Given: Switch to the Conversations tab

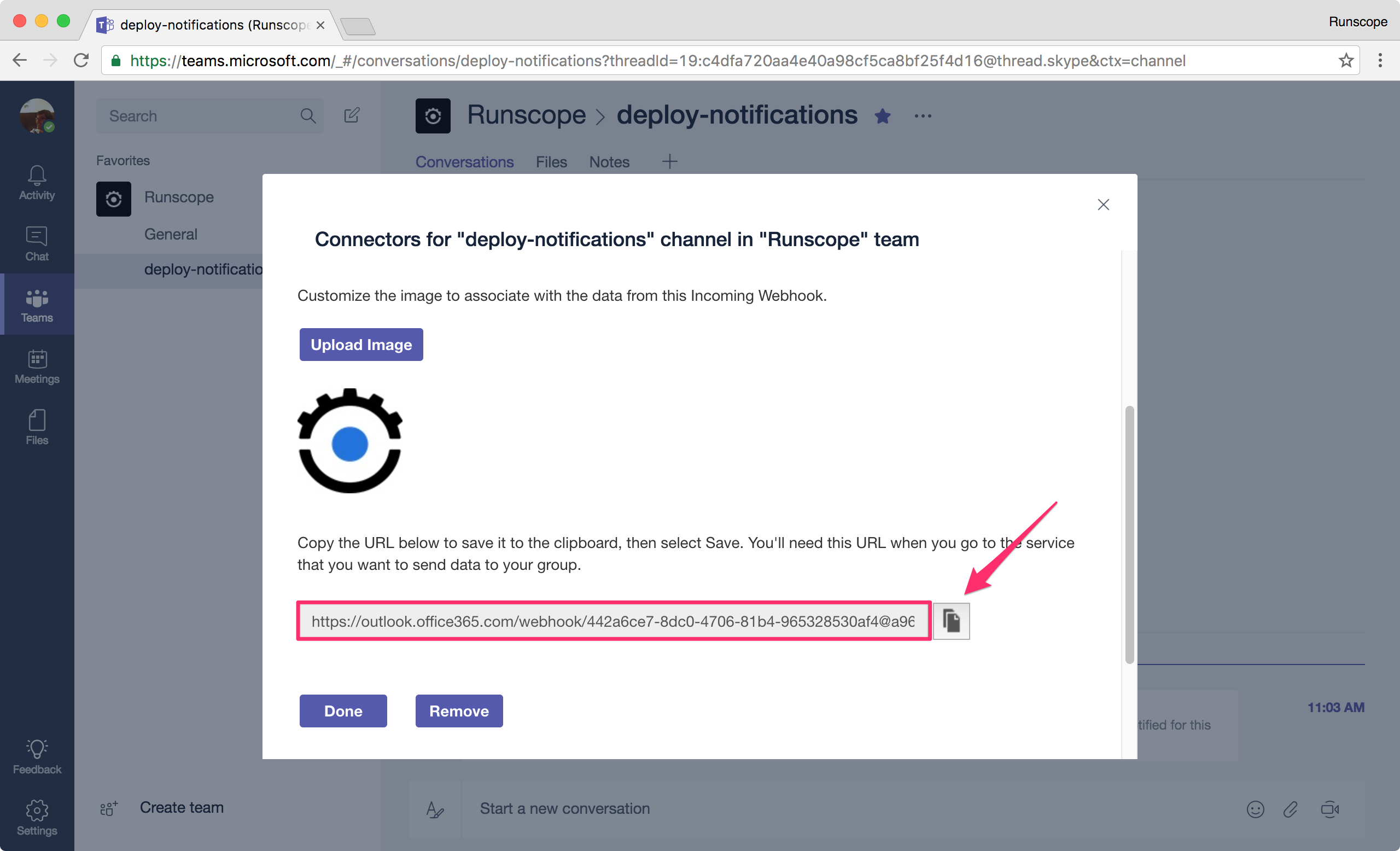Looking at the screenshot, I should click(464, 162).
